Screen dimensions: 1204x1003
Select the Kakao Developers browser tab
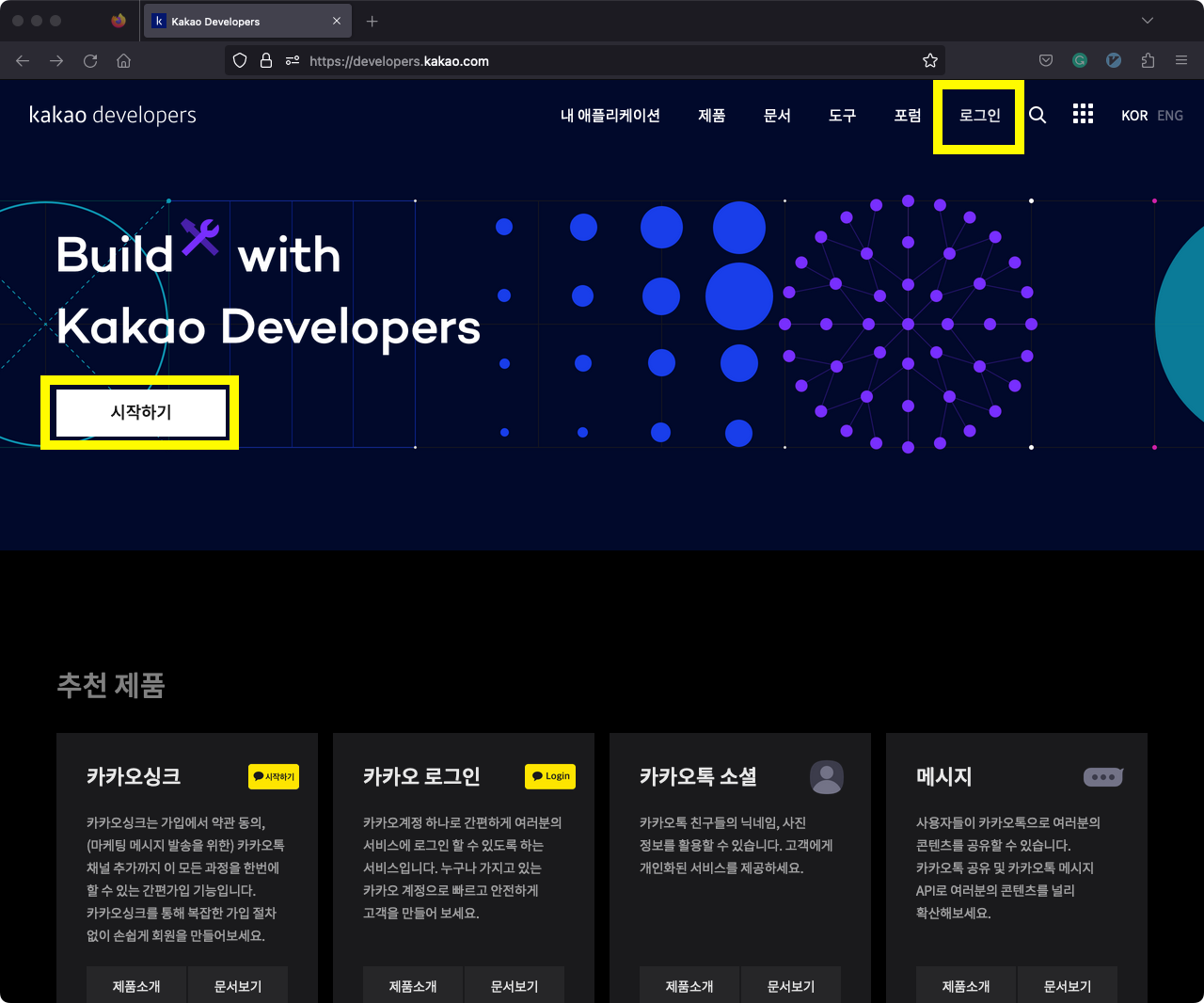click(247, 21)
